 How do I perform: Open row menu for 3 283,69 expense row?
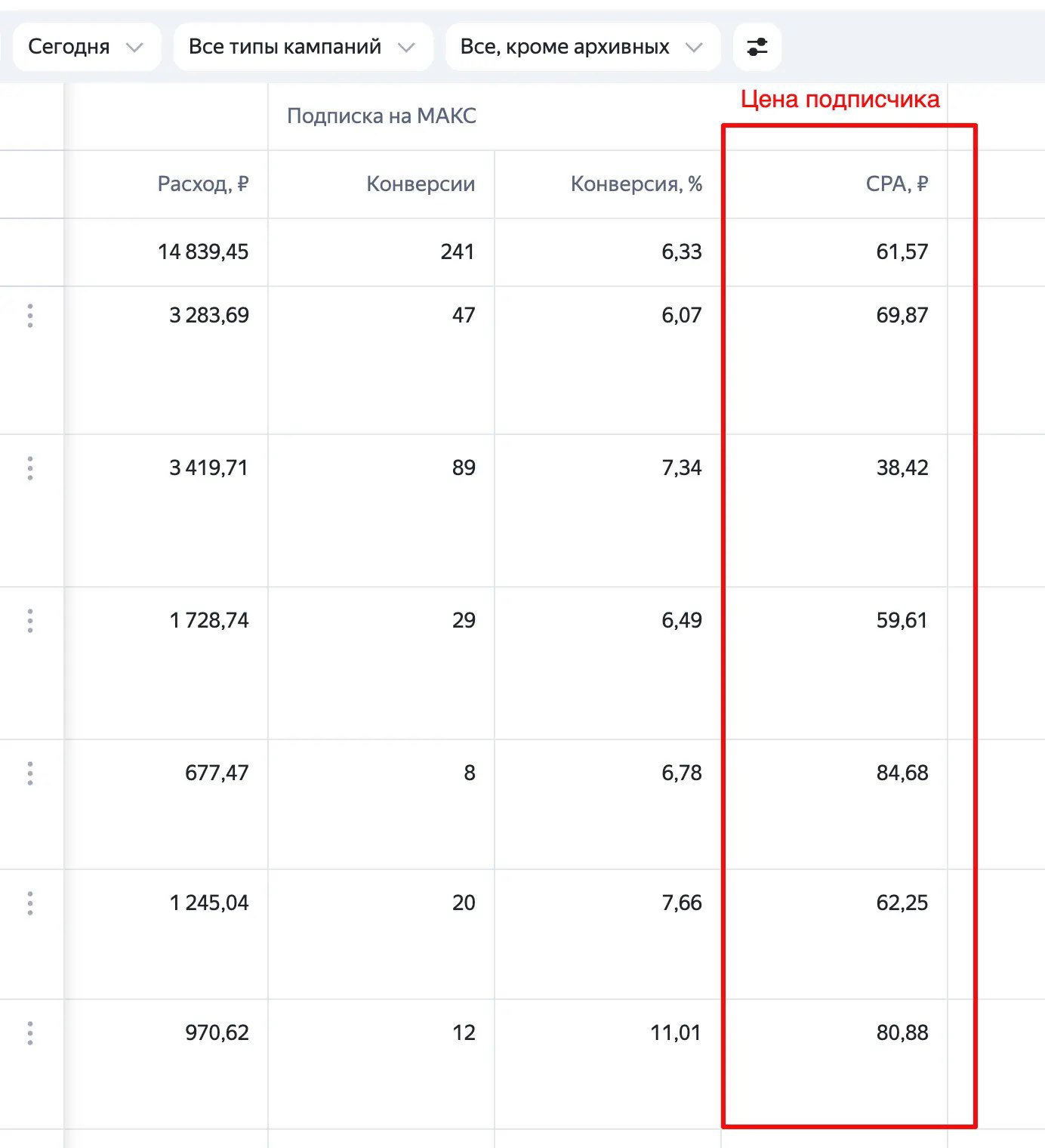pos(30,316)
